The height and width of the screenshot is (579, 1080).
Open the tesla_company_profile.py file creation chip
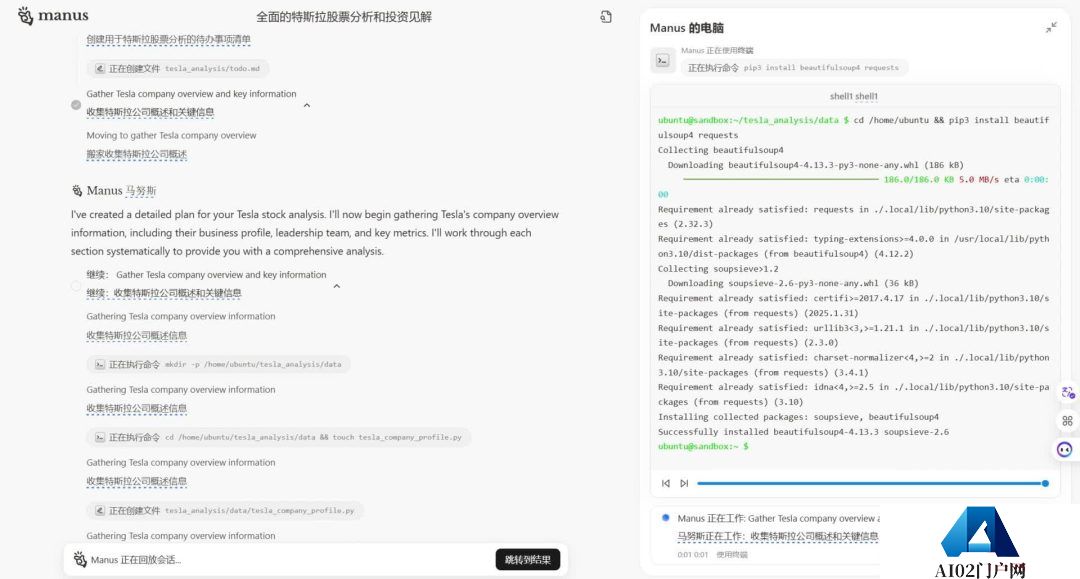click(x=225, y=511)
